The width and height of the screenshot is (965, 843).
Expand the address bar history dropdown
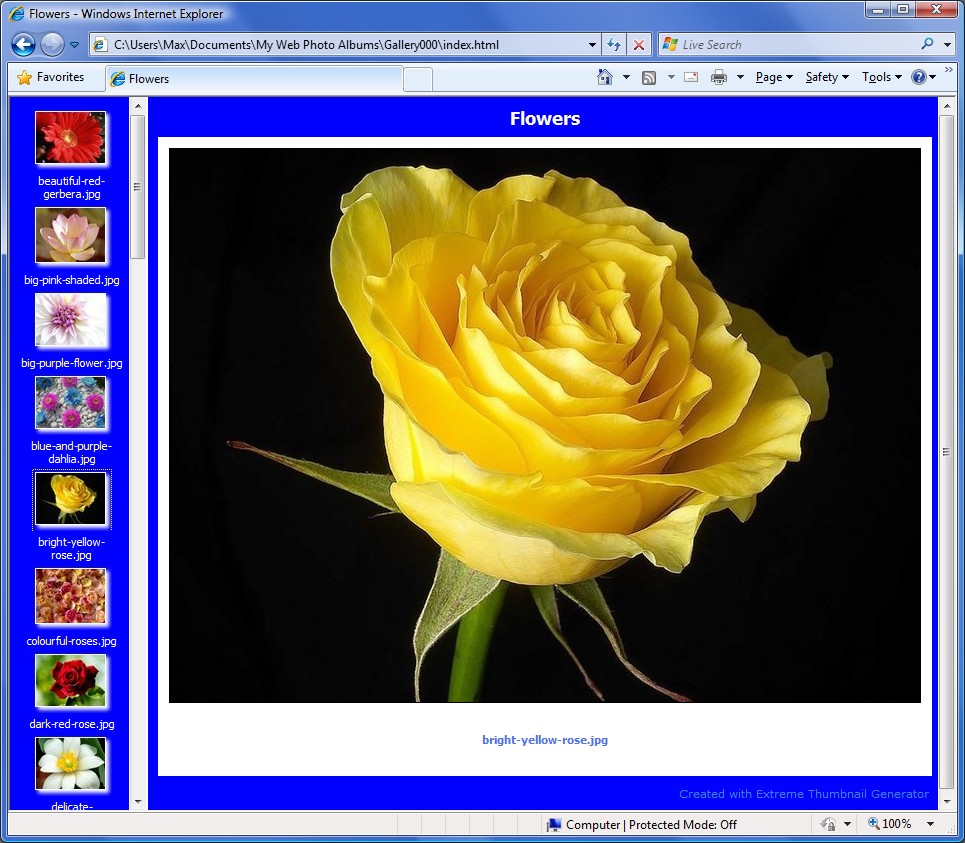point(590,44)
